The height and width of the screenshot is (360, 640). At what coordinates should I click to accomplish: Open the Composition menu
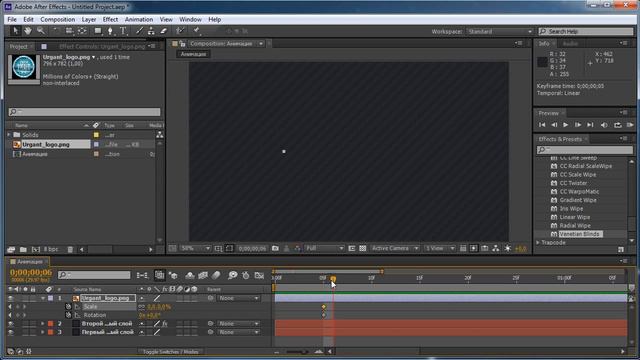click(58, 19)
